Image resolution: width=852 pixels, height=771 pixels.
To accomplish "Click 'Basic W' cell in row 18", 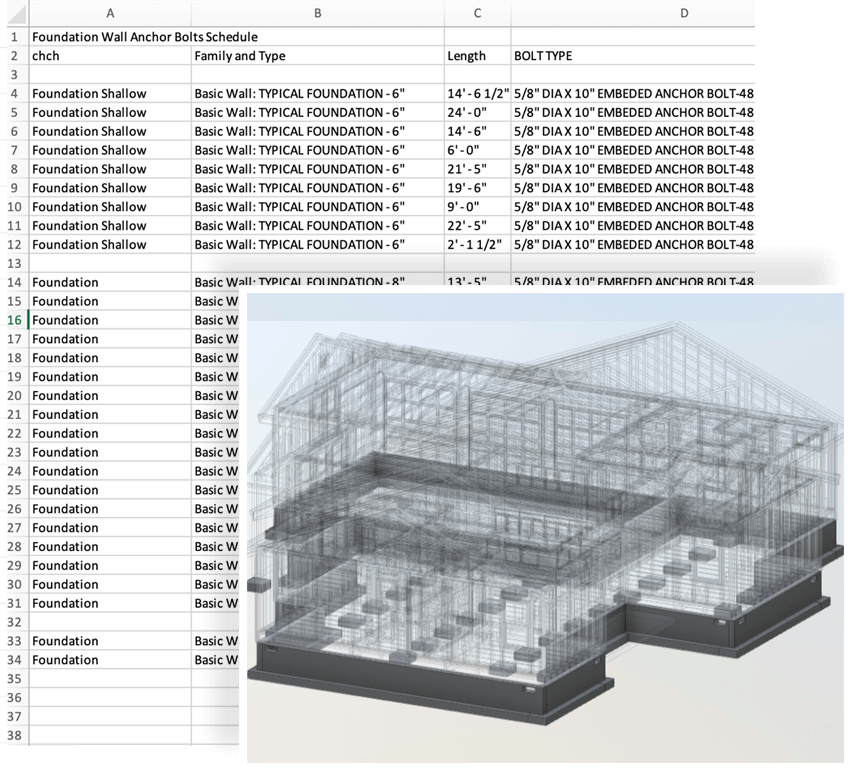I will click(216, 358).
